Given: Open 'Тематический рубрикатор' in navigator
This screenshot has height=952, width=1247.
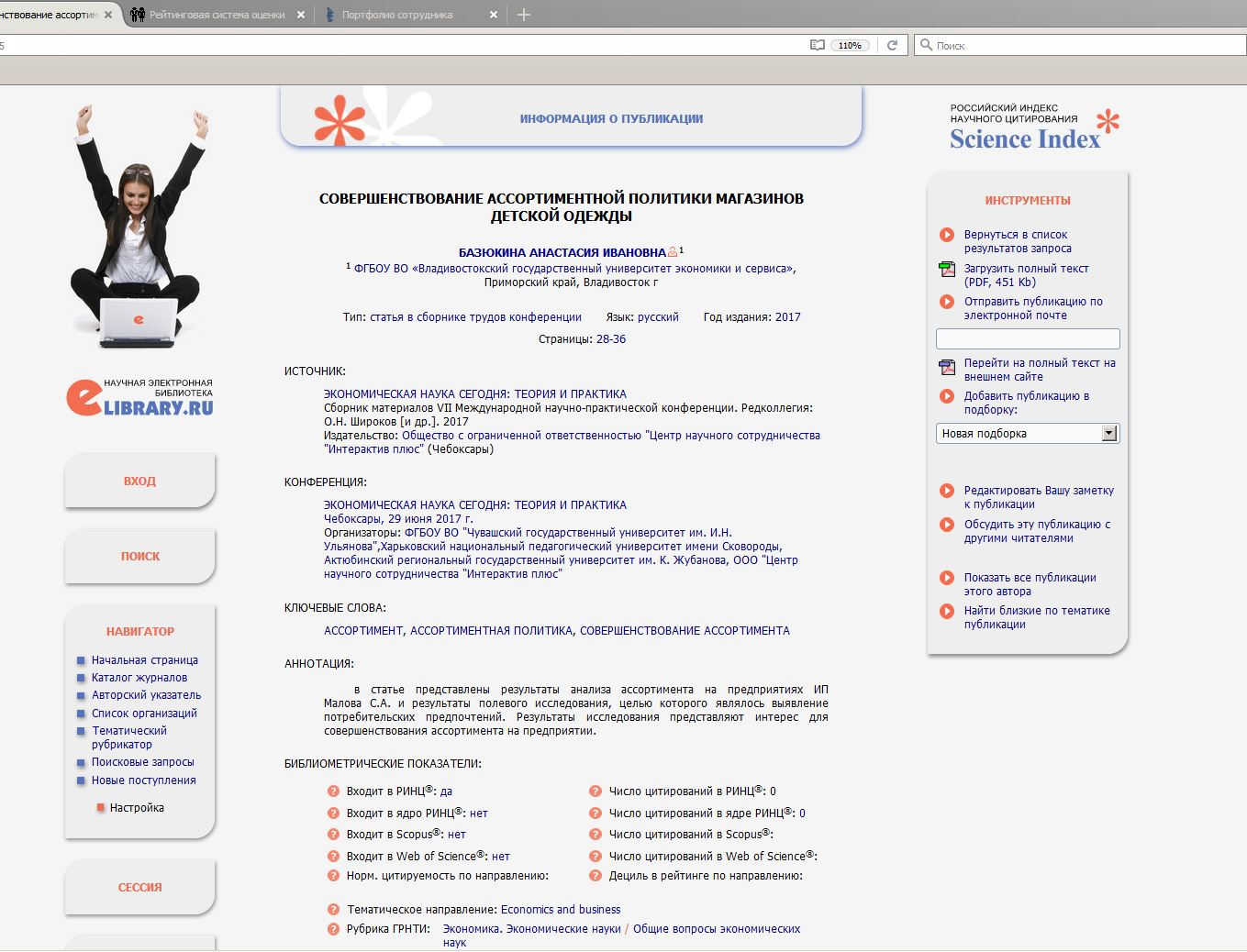Looking at the screenshot, I should [x=129, y=737].
